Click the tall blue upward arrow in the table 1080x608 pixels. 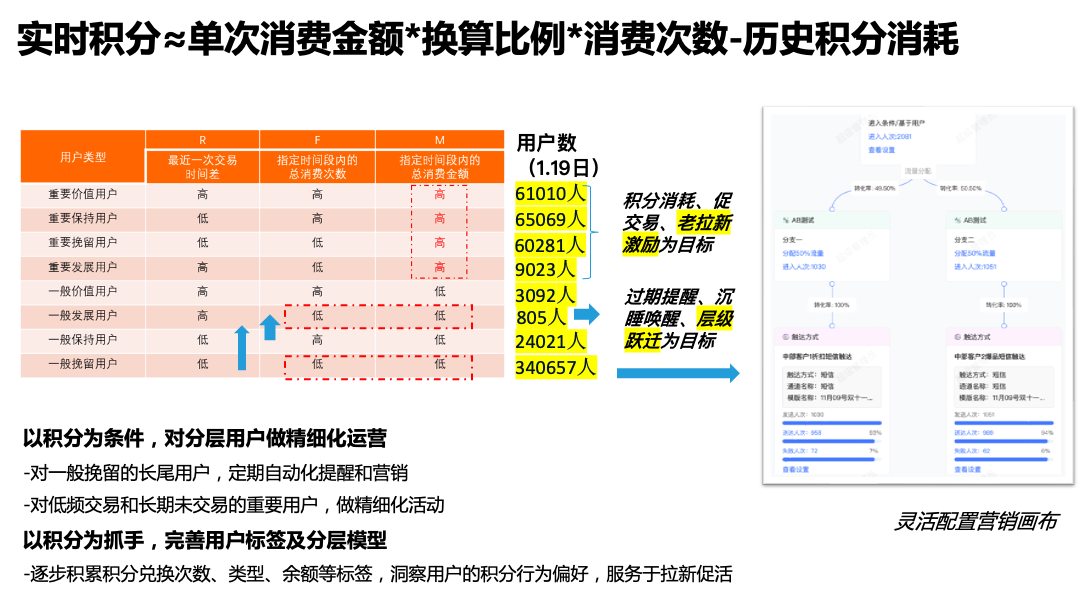242,347
